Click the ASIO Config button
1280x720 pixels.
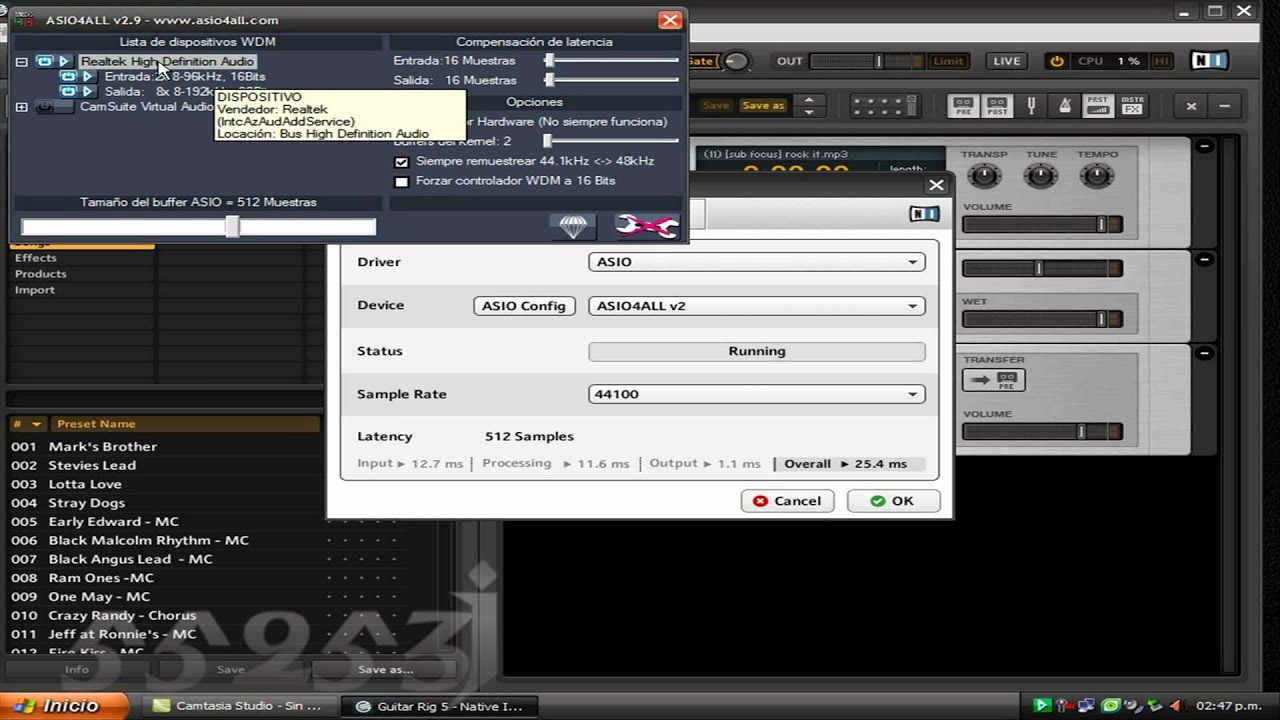point(524,306)
